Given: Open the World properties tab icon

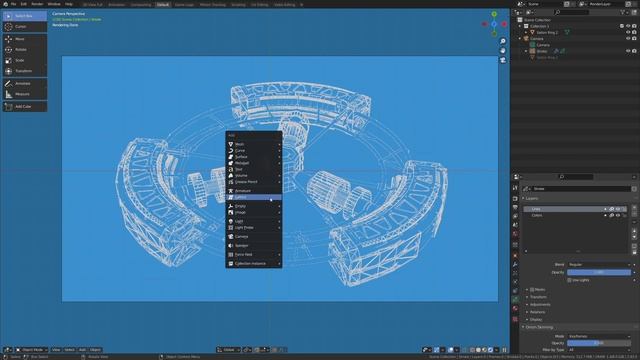Looking at the screenshot, I should [515, 234].
